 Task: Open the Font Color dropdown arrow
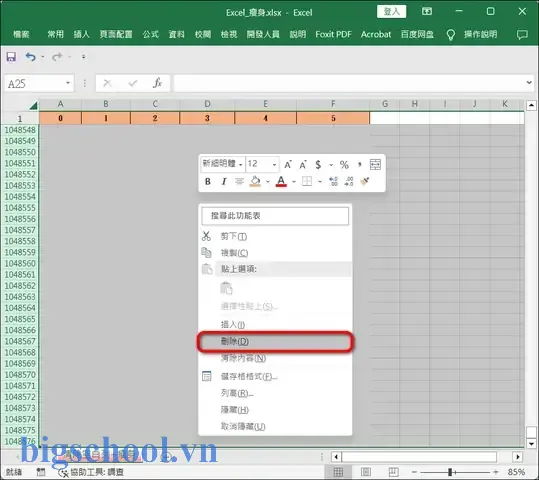pos(294,182)
